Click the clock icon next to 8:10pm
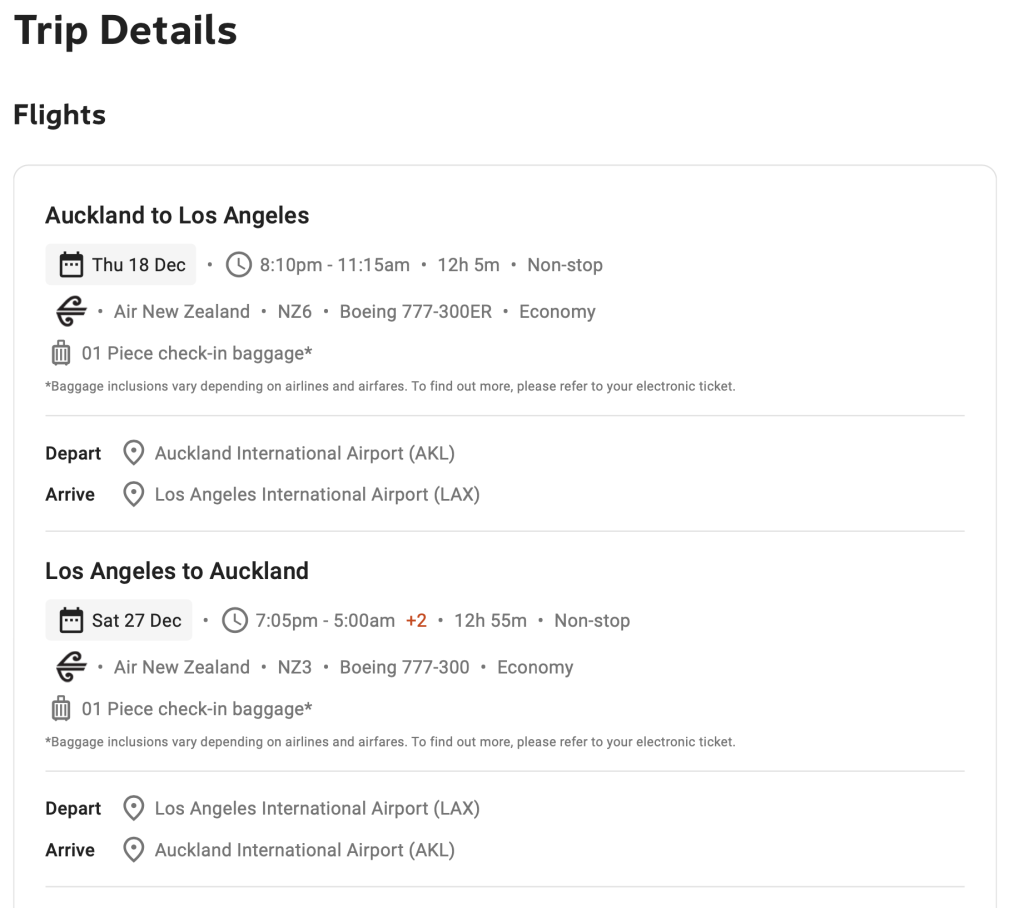Viewport: 1024px width, 908px height. tap(239, 265)
